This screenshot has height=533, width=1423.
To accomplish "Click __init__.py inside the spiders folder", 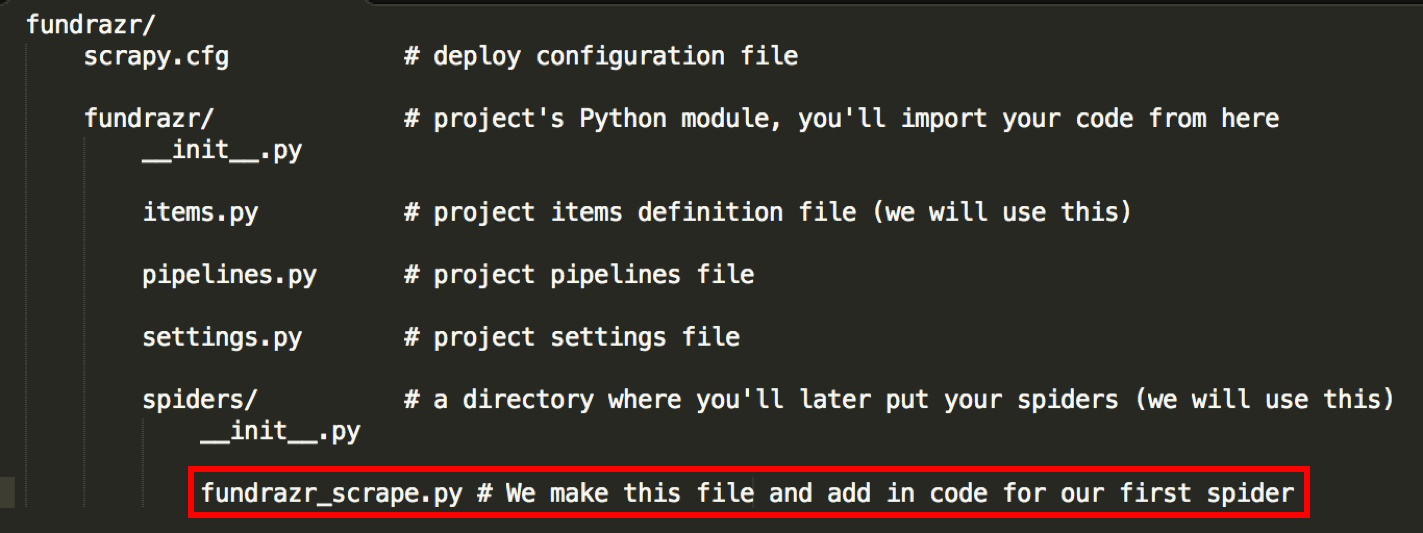I will coord(280,432).
